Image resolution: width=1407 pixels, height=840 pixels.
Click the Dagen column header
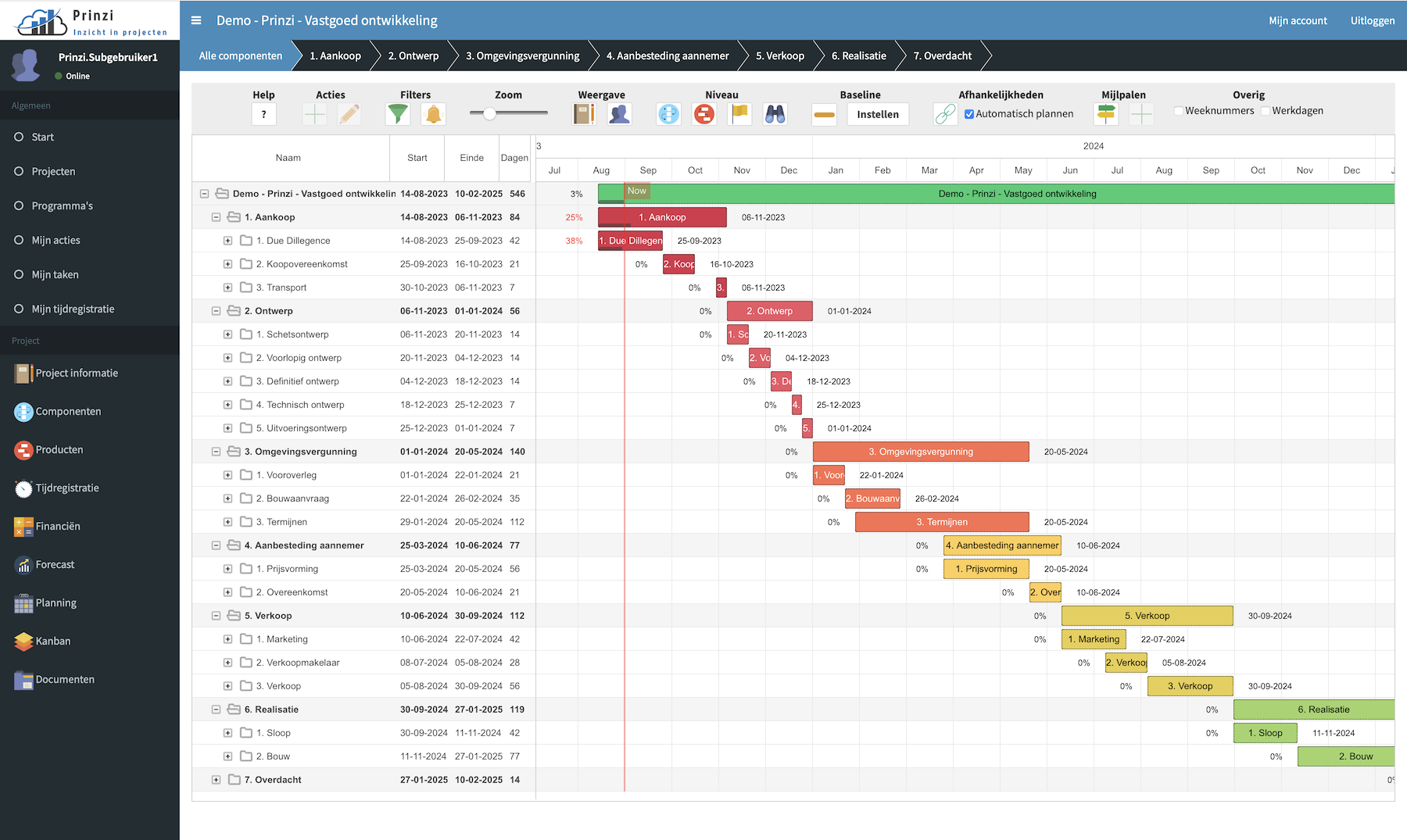[514, 158]
